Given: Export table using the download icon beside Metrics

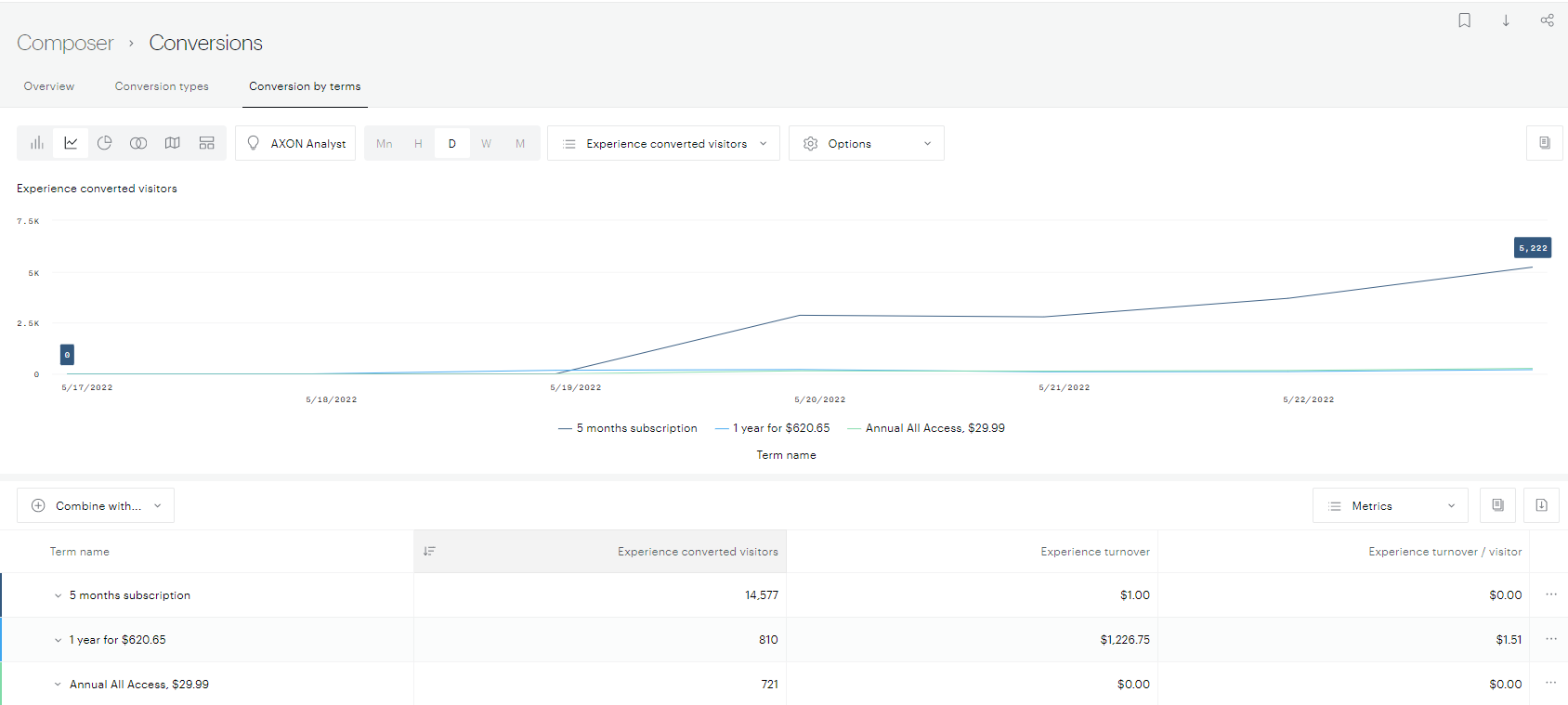Looking at the screenshot, I should (x=1541, y=505).
